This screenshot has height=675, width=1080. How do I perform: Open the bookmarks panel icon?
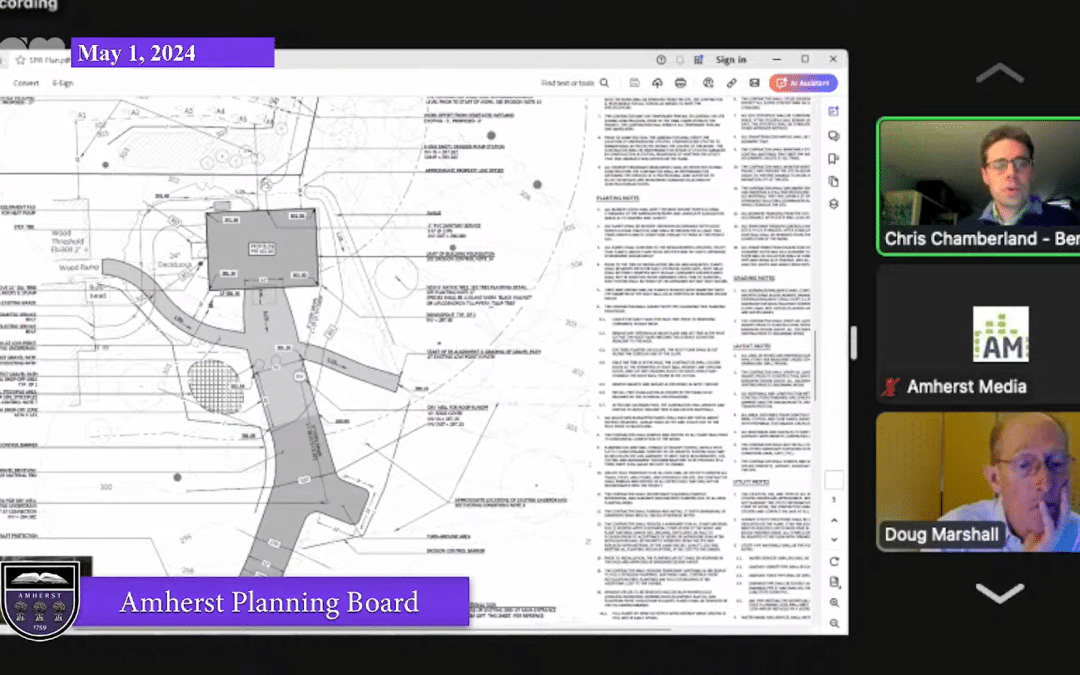pyautogui.click(x=833, y=158)
